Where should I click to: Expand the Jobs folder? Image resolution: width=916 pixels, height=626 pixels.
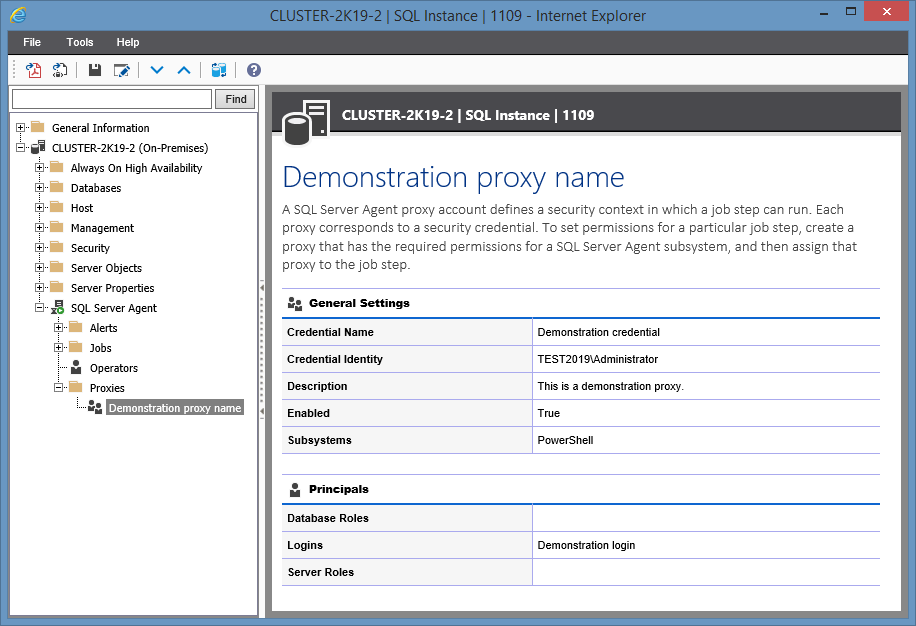pos(59,348)
